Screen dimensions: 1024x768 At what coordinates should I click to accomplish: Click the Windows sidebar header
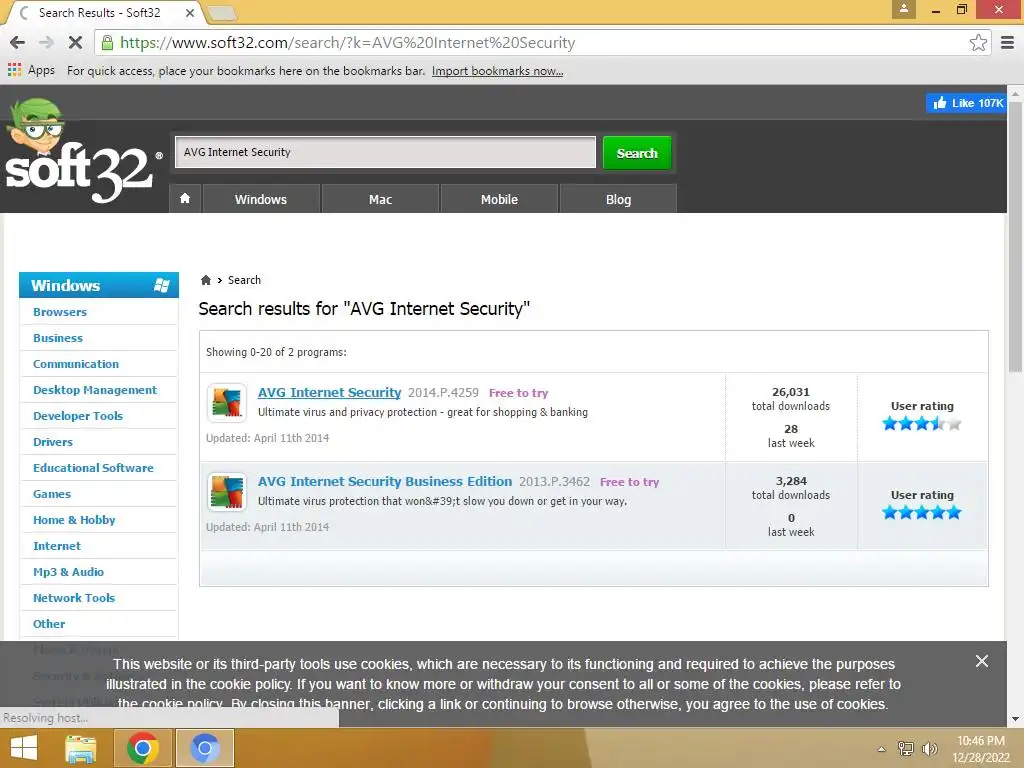tap(99, 285)
